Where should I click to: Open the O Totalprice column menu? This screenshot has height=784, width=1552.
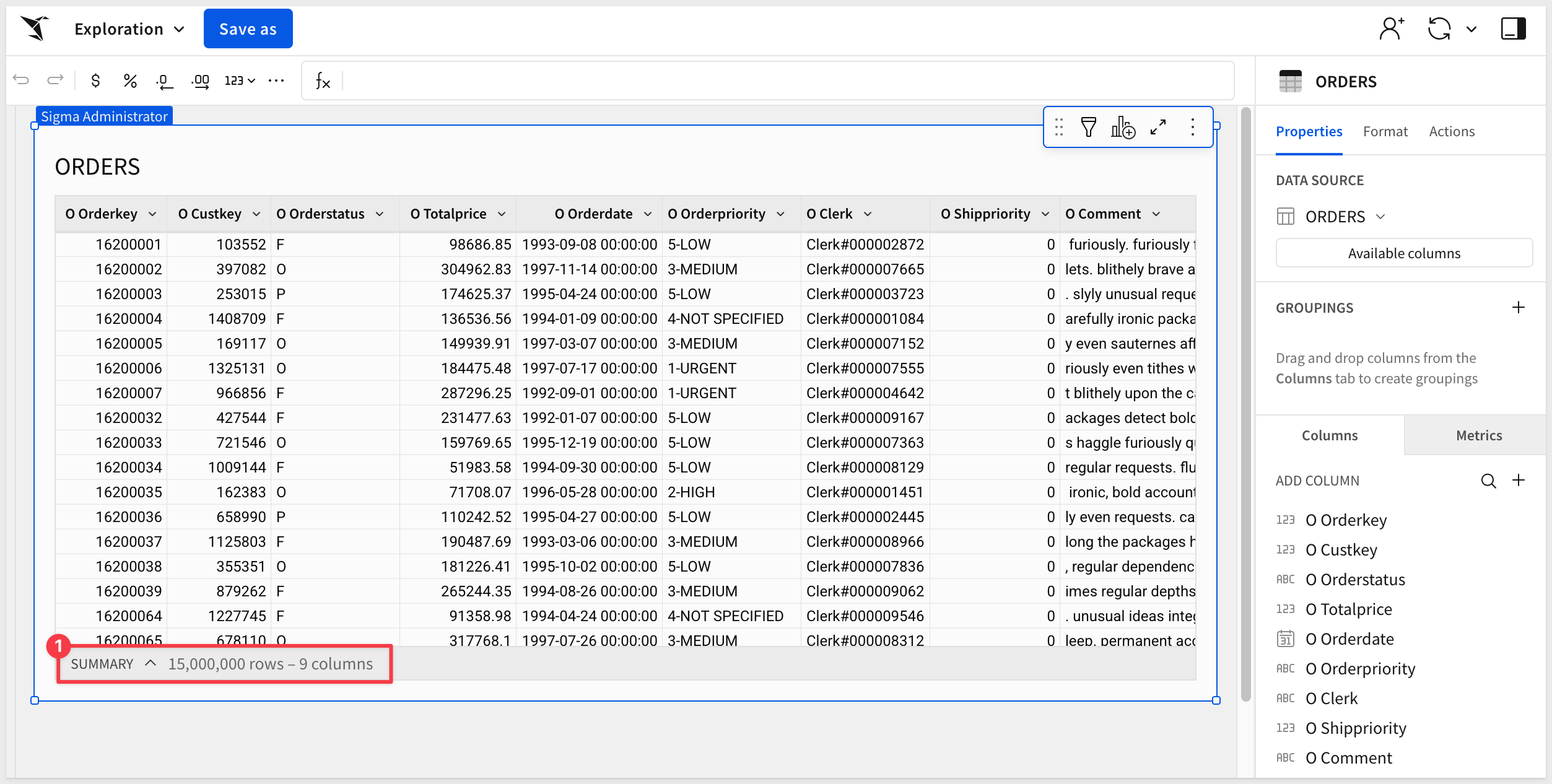tap(502, 214)
